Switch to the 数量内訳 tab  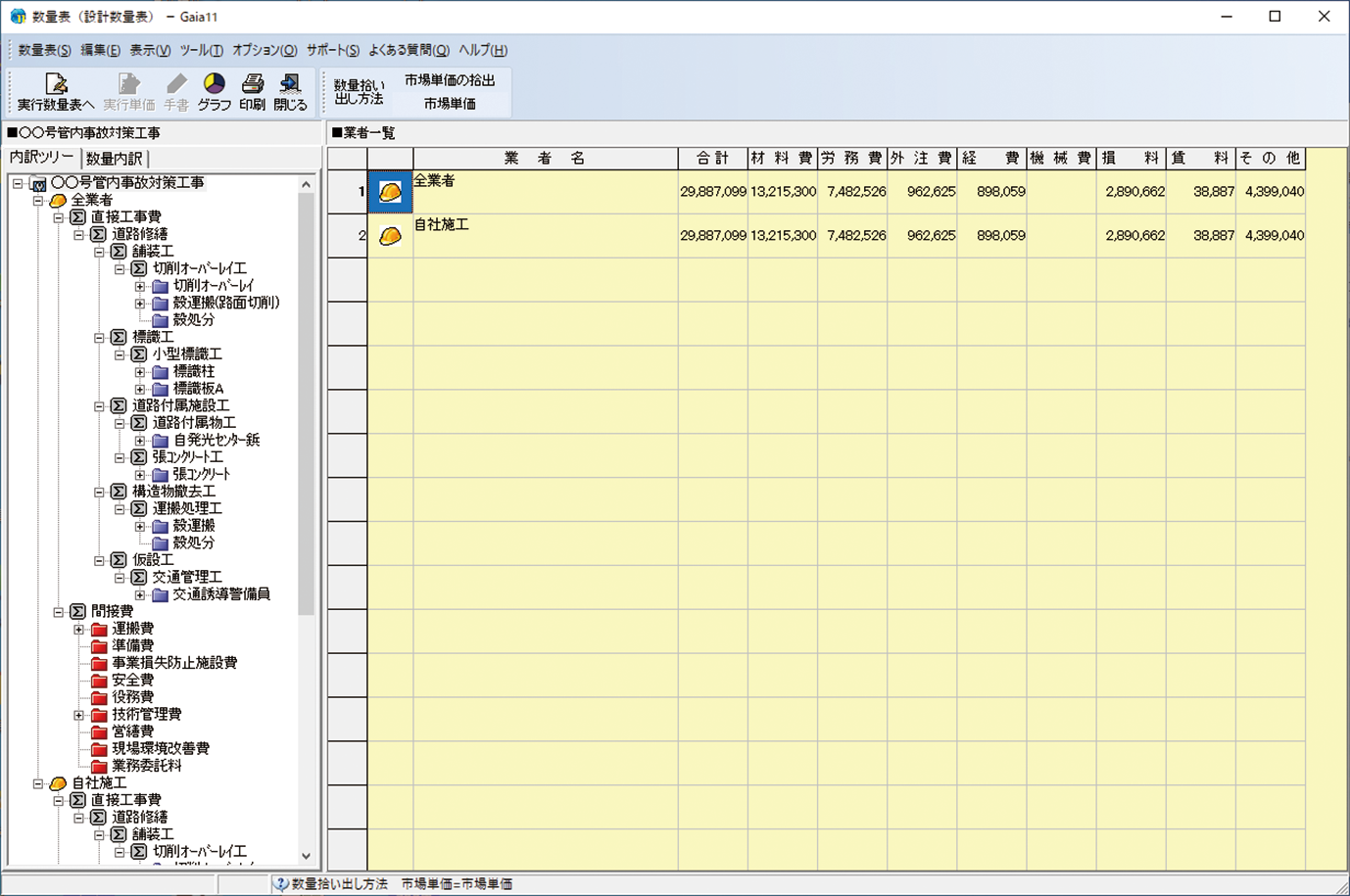click(x=116, y=159)
